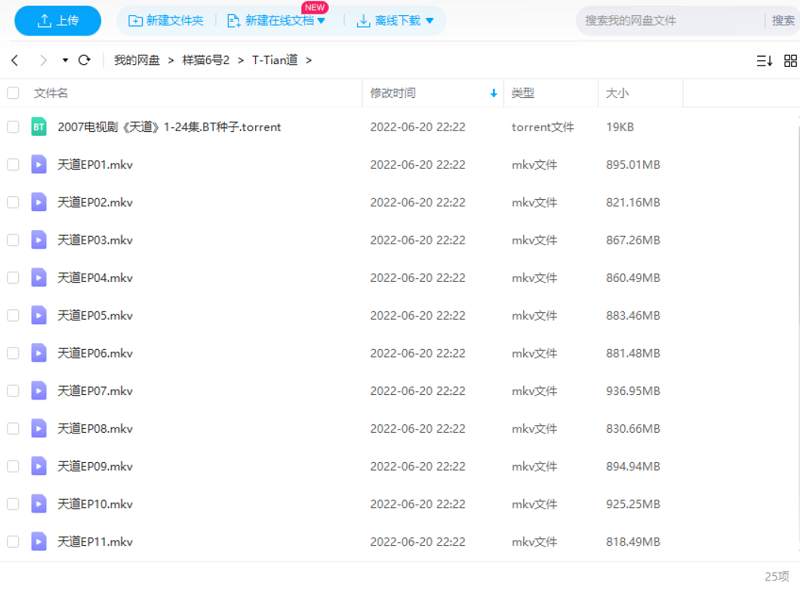Toggle the select-all checkbox in header

tap(13, 93)
